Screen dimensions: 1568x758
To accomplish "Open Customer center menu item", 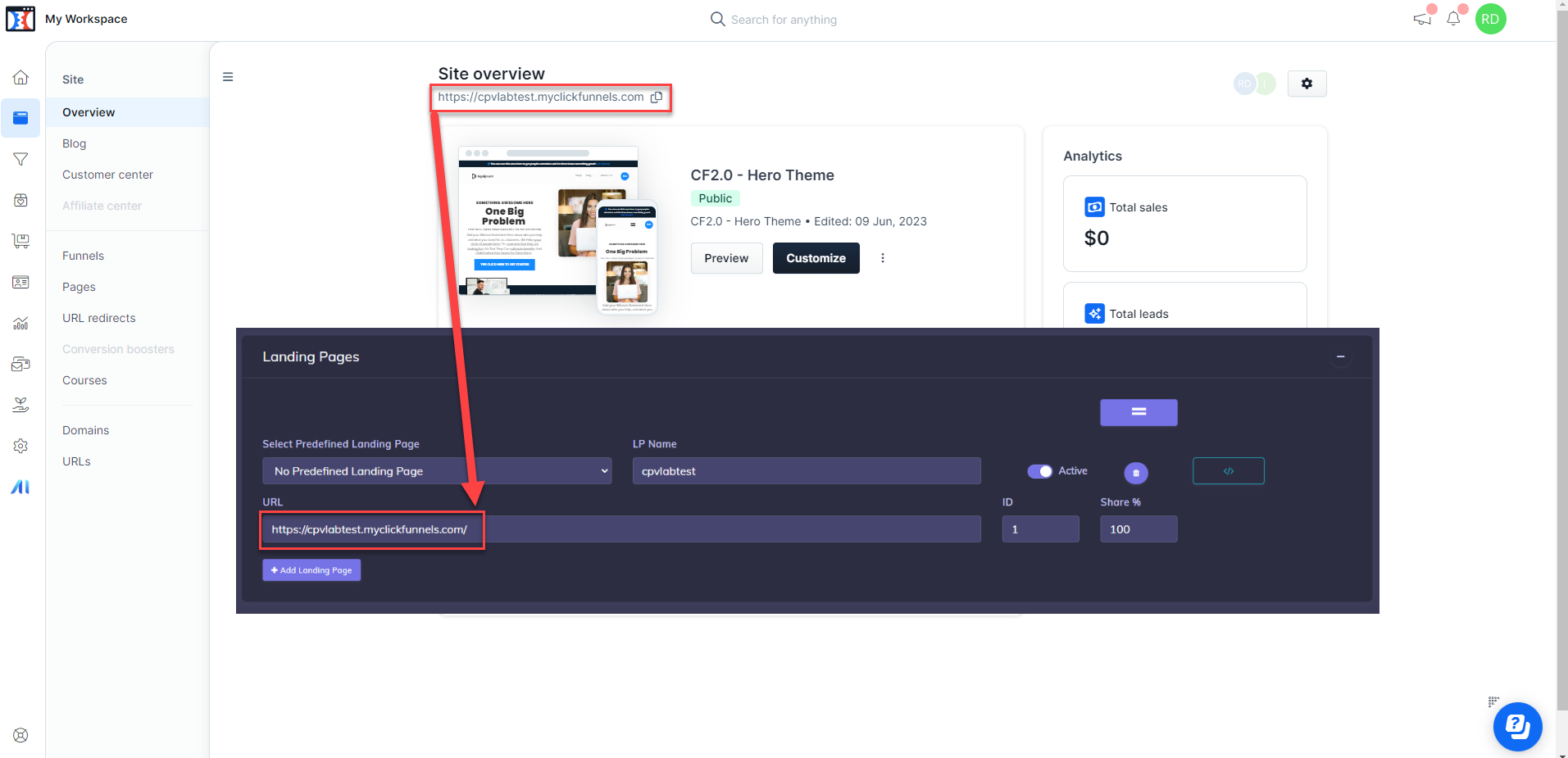I will click(107, 175).
